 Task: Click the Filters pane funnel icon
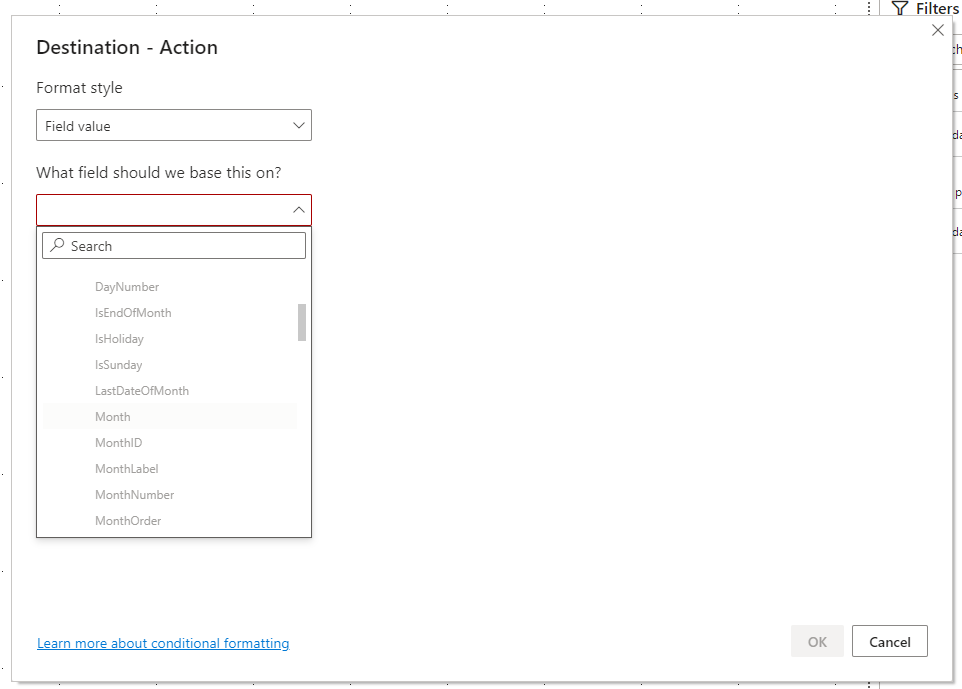tap(899, 8)
